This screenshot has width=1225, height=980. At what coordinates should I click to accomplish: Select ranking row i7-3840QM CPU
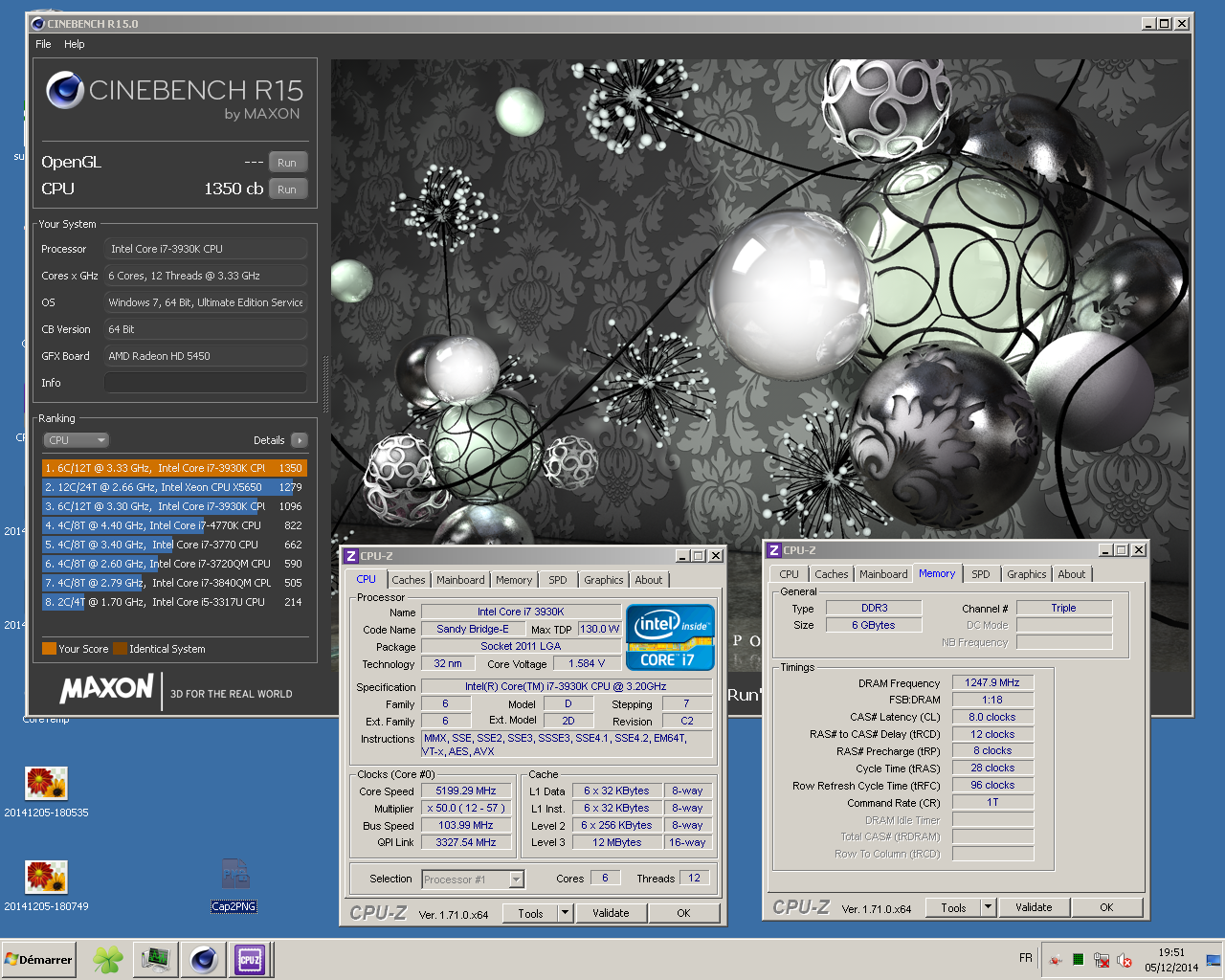[174, 583]
